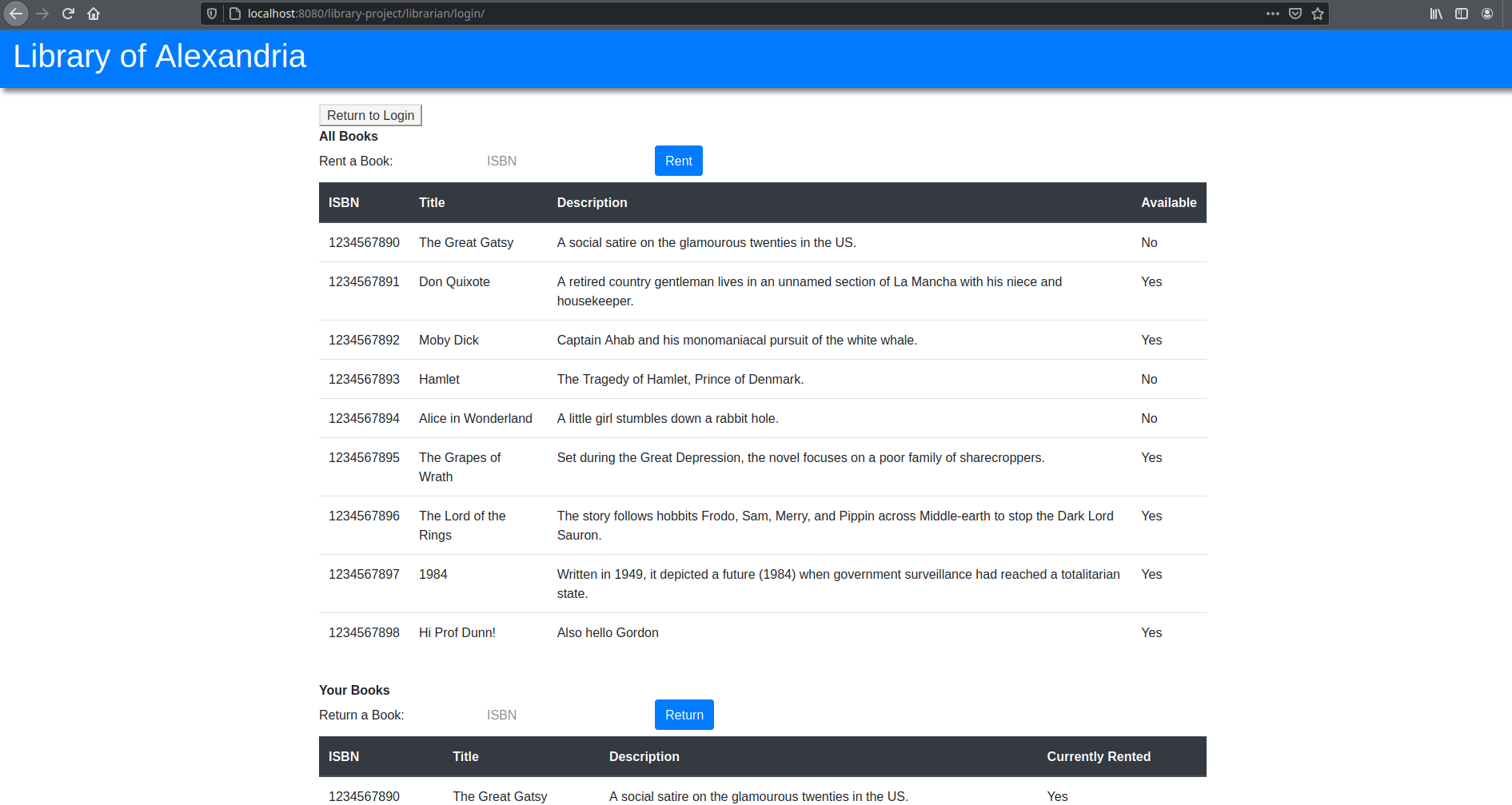The image size is (1512, 805).
Task: Select ISBN 1234567890 in All Books table
Action: pyautogui.click(x=364, y=243)
